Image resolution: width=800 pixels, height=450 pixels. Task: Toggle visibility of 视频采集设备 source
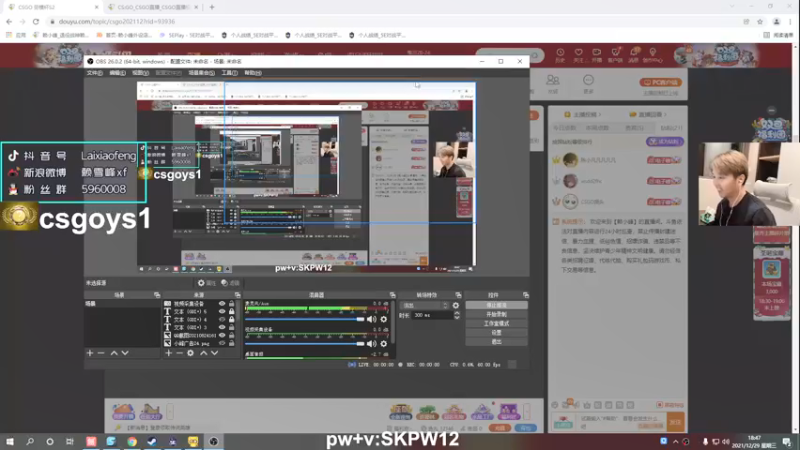tap(222, 304)
